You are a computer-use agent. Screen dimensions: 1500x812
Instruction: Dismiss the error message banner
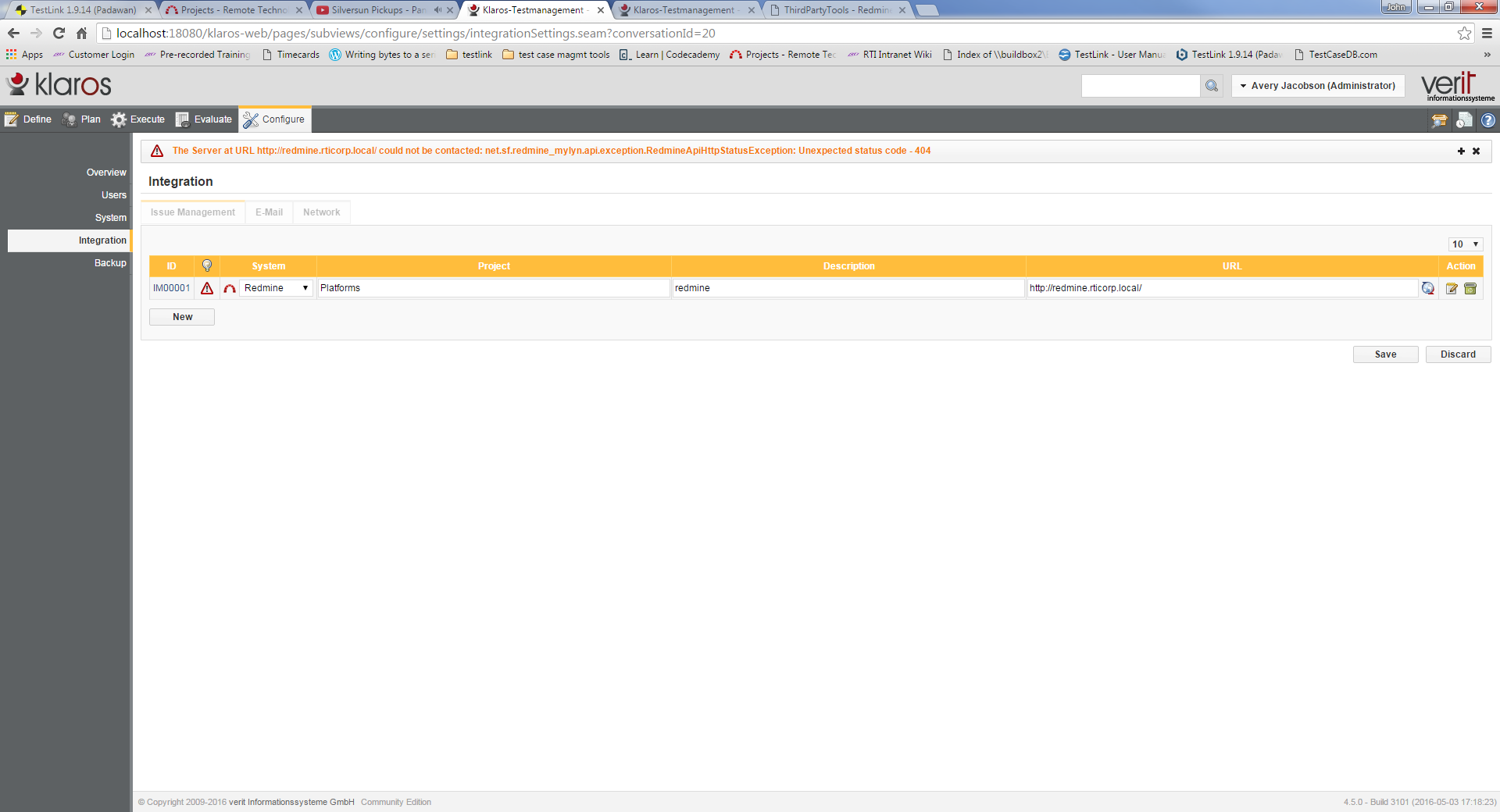pyautogui.click(x=1476, y=151)
